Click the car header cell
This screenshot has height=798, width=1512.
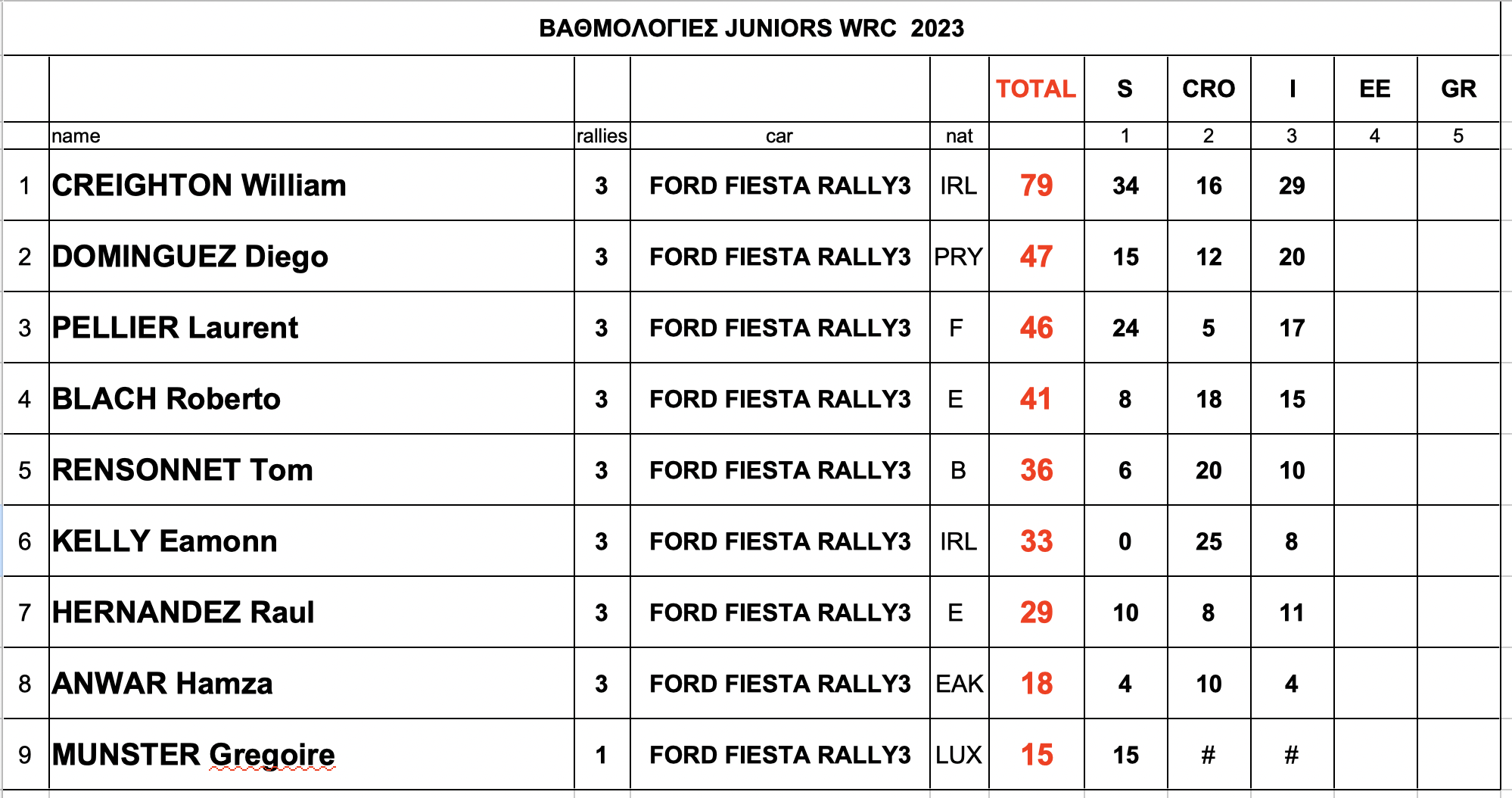[x=779, y=136]
